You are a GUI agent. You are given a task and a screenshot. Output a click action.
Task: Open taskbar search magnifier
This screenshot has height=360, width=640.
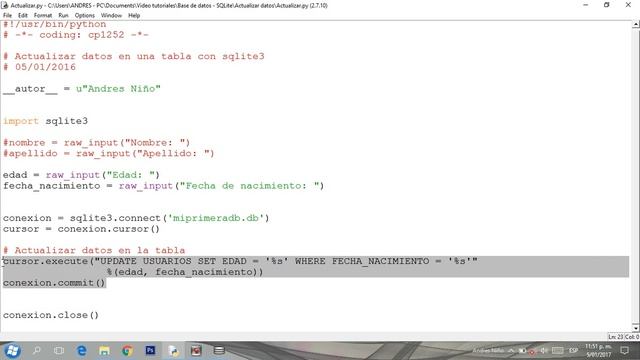pos(37,350)
